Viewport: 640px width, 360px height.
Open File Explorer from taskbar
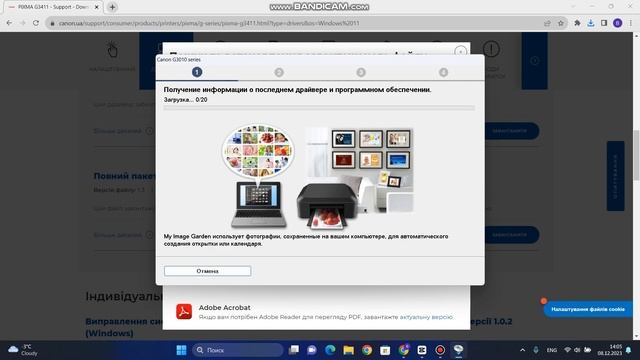pos(349,350)
